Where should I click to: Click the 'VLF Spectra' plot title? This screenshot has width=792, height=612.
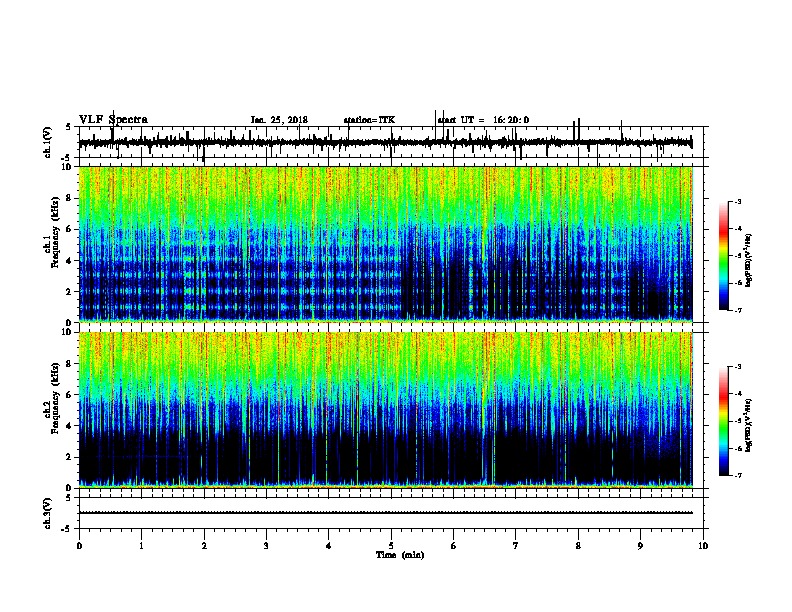[x=113, y=120]
